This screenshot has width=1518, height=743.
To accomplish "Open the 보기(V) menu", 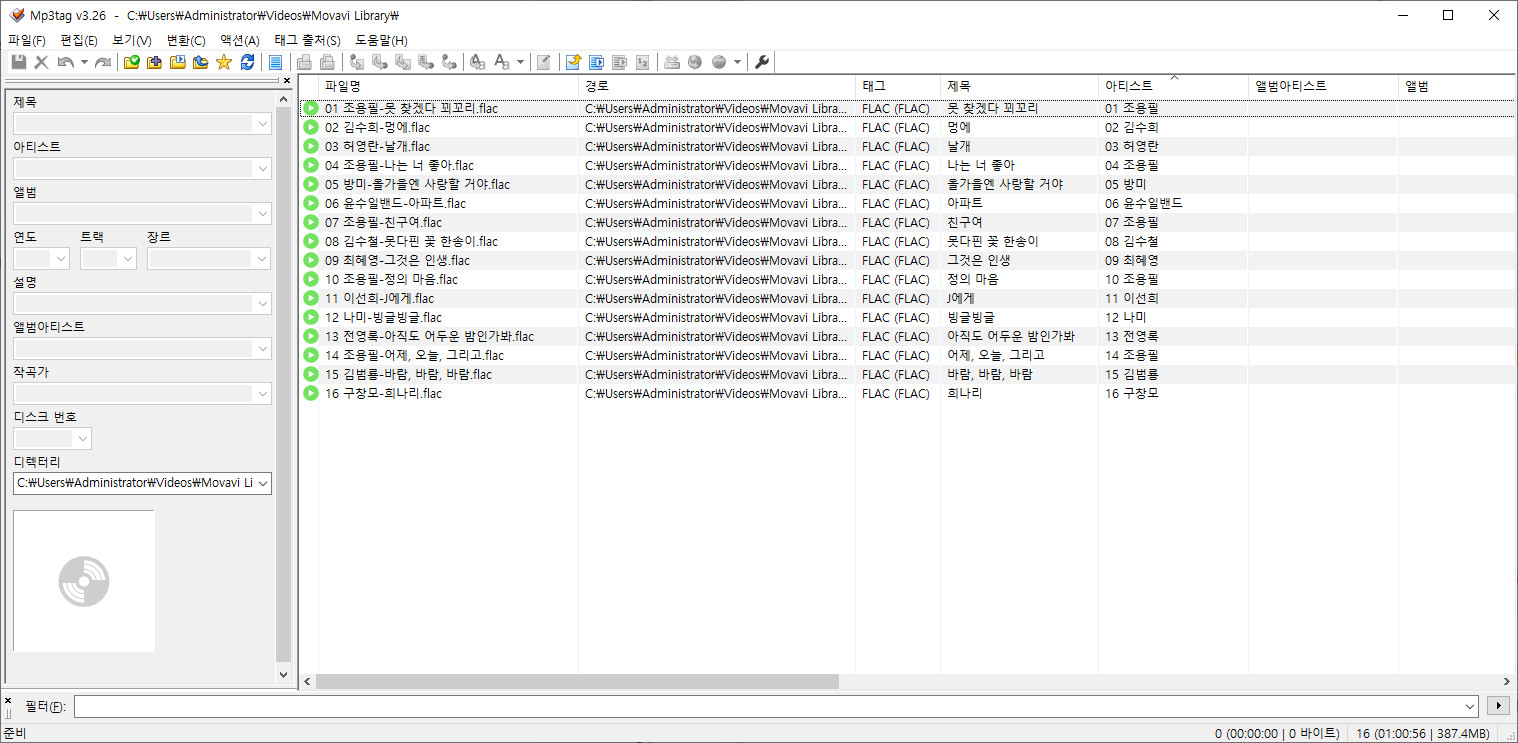I will 132,40.
